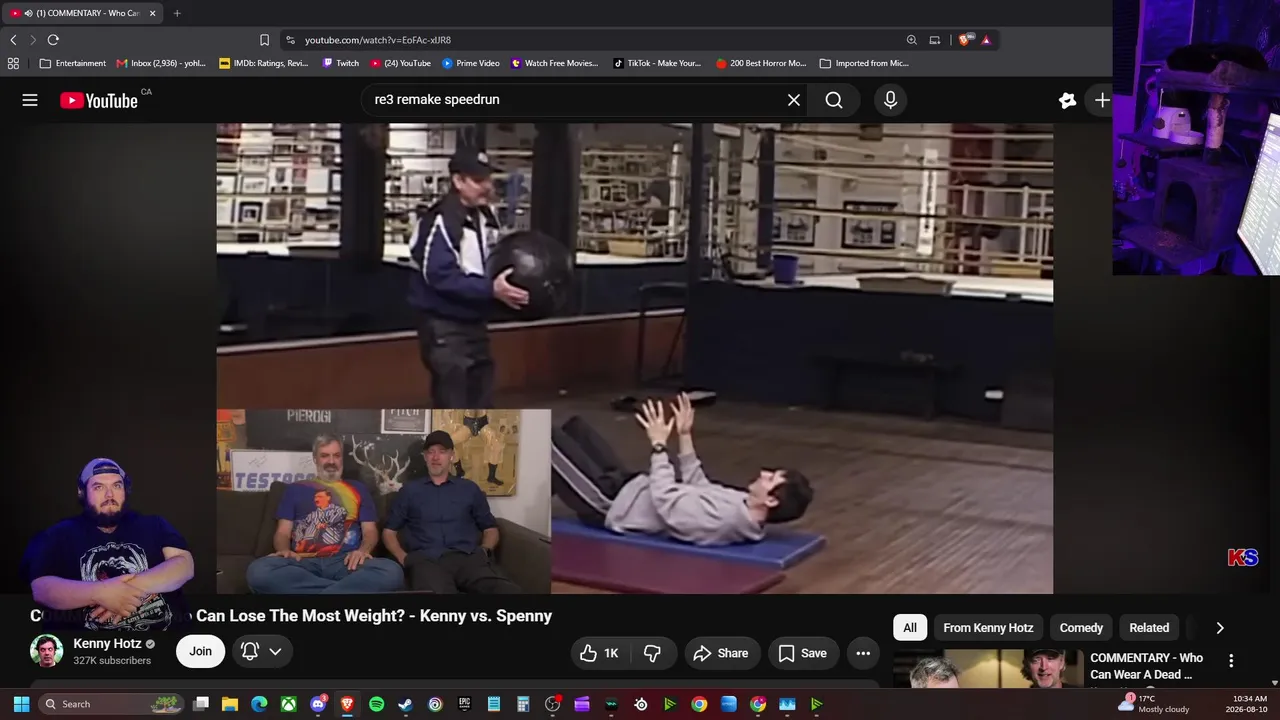The image size is (1280, 720).
Task: Select the Comedy filter chip
Action: pos(1081,628)
